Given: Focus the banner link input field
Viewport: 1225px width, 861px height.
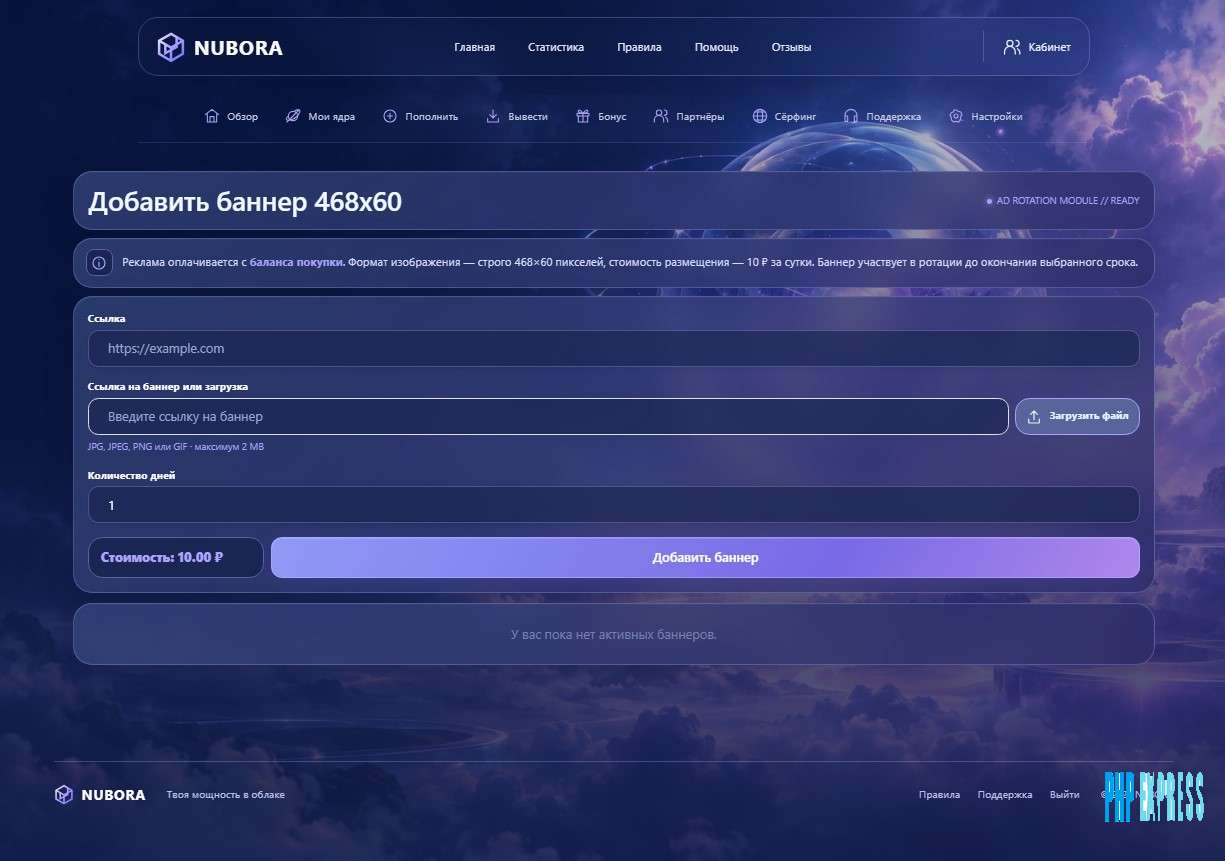Looking at the screenshot, I should (548, 416).
